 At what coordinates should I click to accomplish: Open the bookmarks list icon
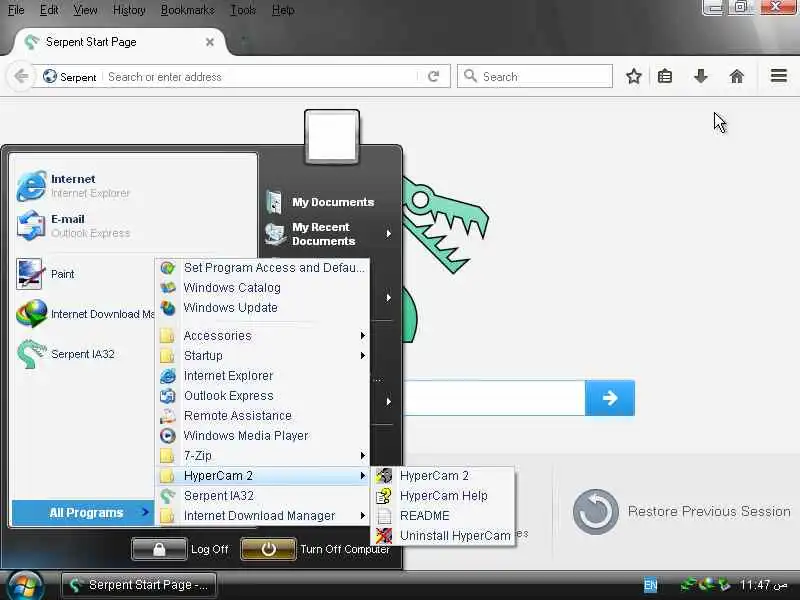(665, 77)
